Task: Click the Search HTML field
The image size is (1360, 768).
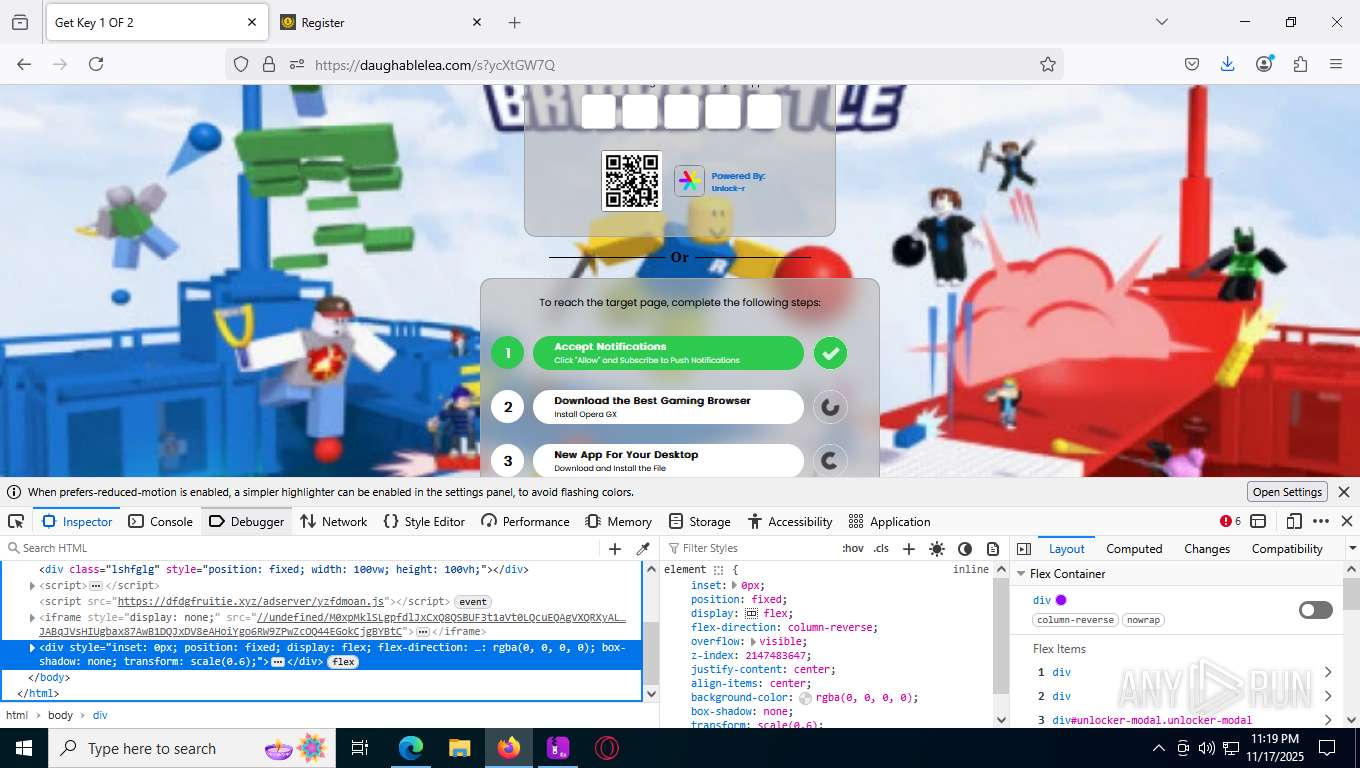Action: click(x=300, y=548)
